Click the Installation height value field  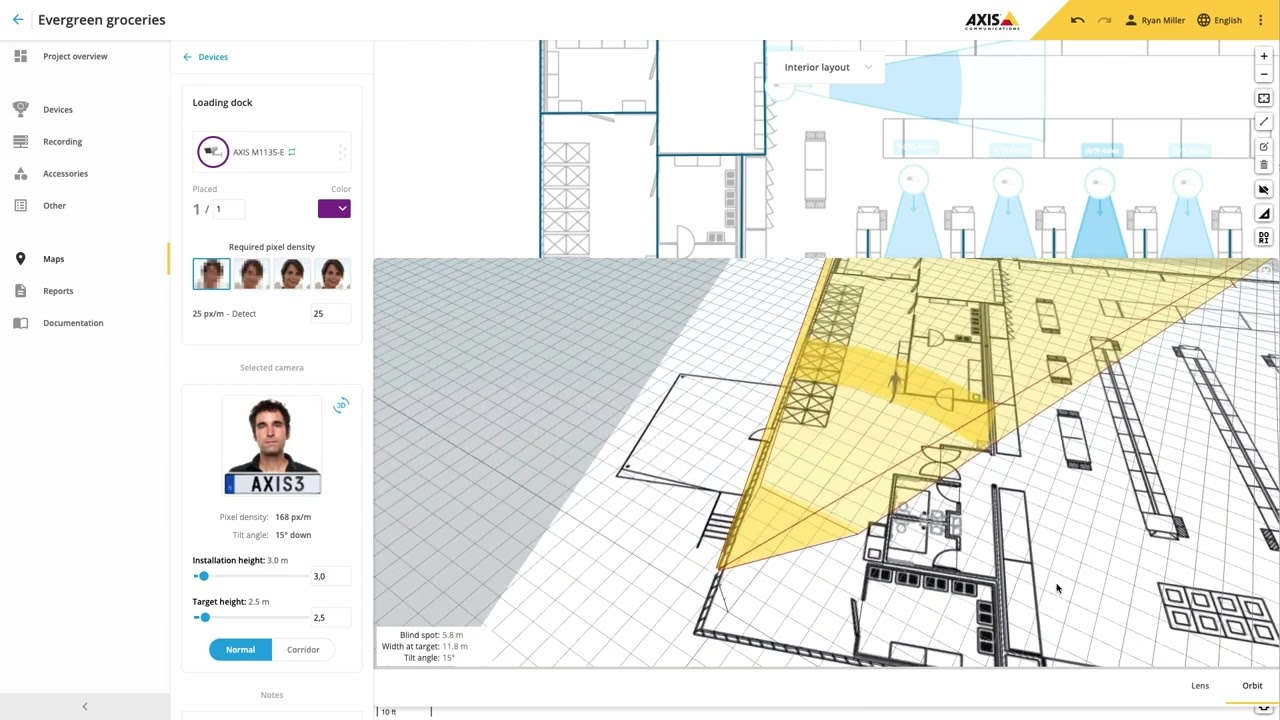[330, 576]
